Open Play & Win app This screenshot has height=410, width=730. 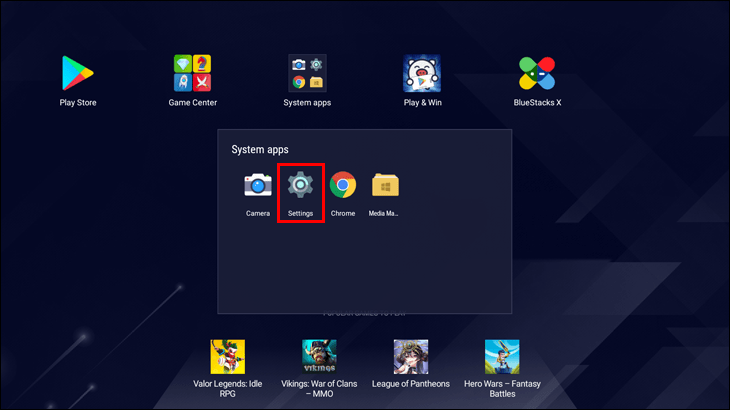point(422,73)
